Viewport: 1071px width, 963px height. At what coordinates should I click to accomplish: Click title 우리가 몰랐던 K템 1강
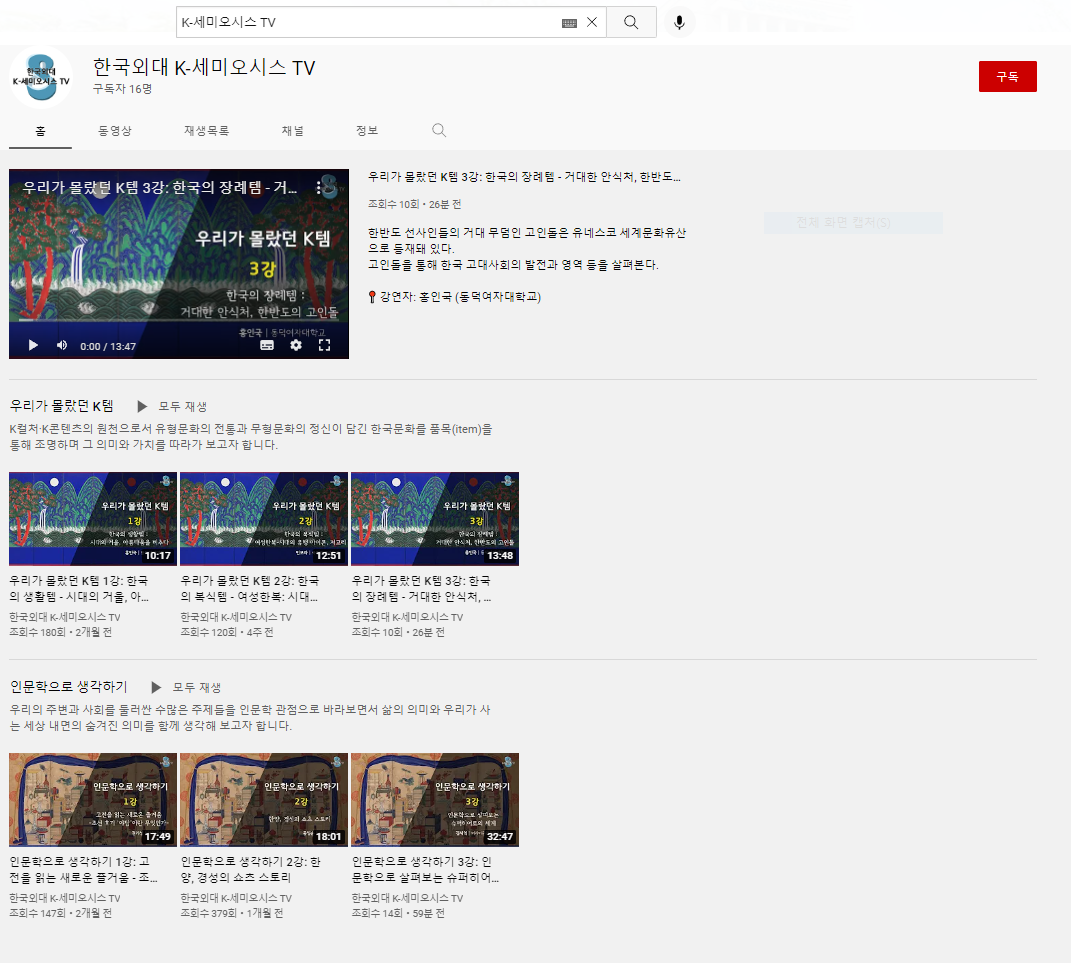[x=79, y=589]
